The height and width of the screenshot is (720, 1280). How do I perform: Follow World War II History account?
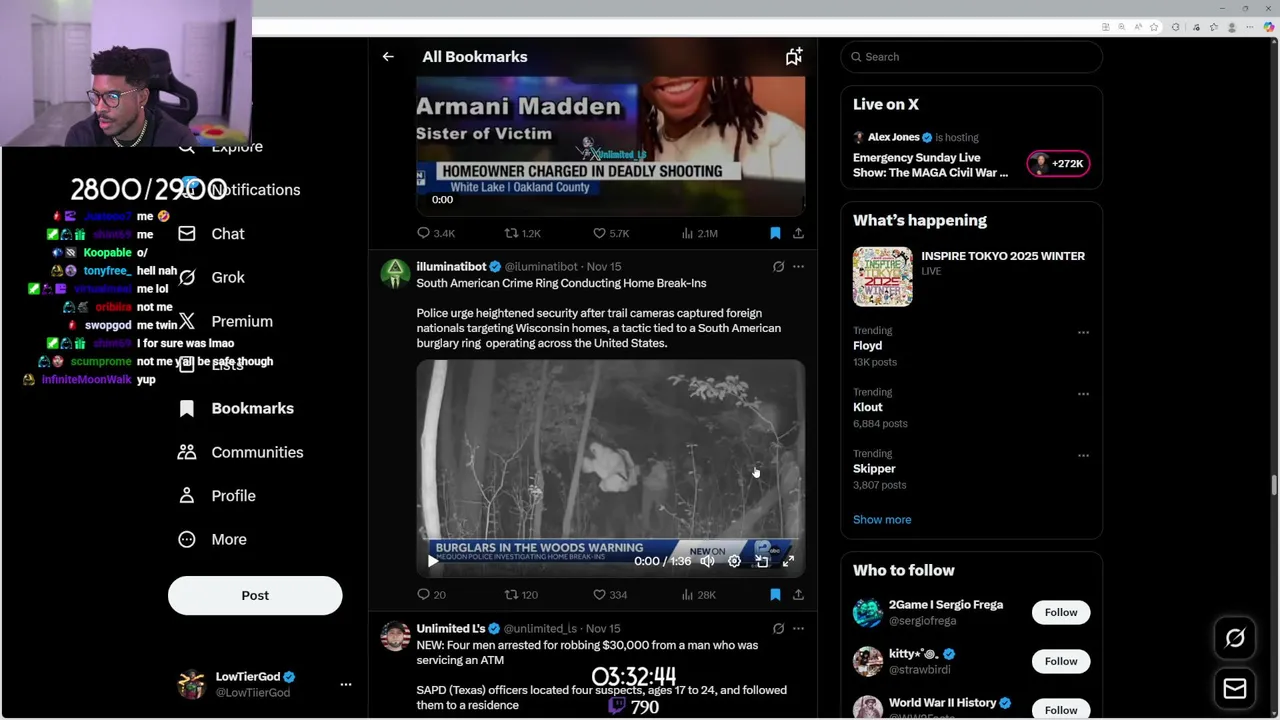[1061, 709]
